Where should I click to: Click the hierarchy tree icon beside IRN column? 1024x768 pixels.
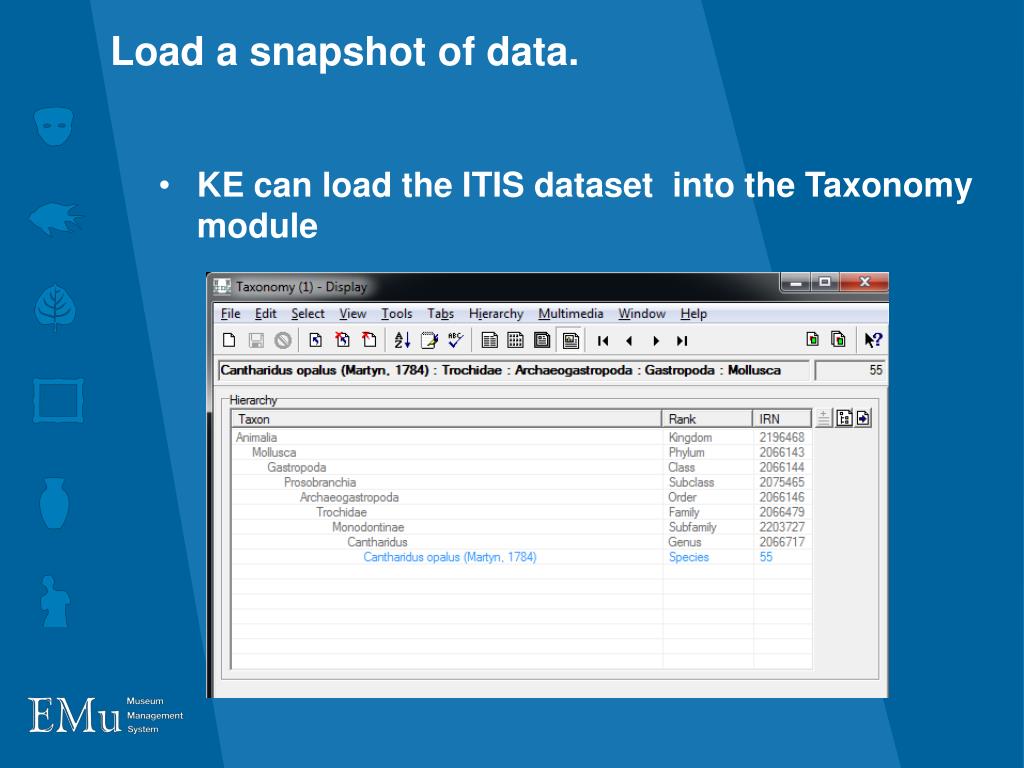tap(844, 418)
